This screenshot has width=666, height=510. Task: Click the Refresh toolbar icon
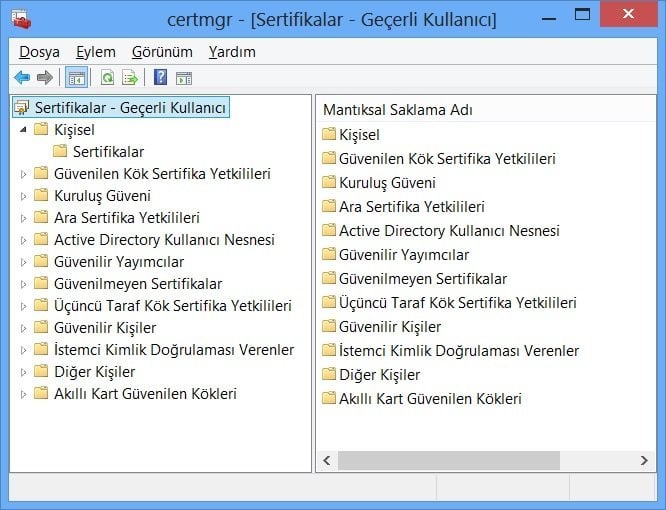point(107,78)
